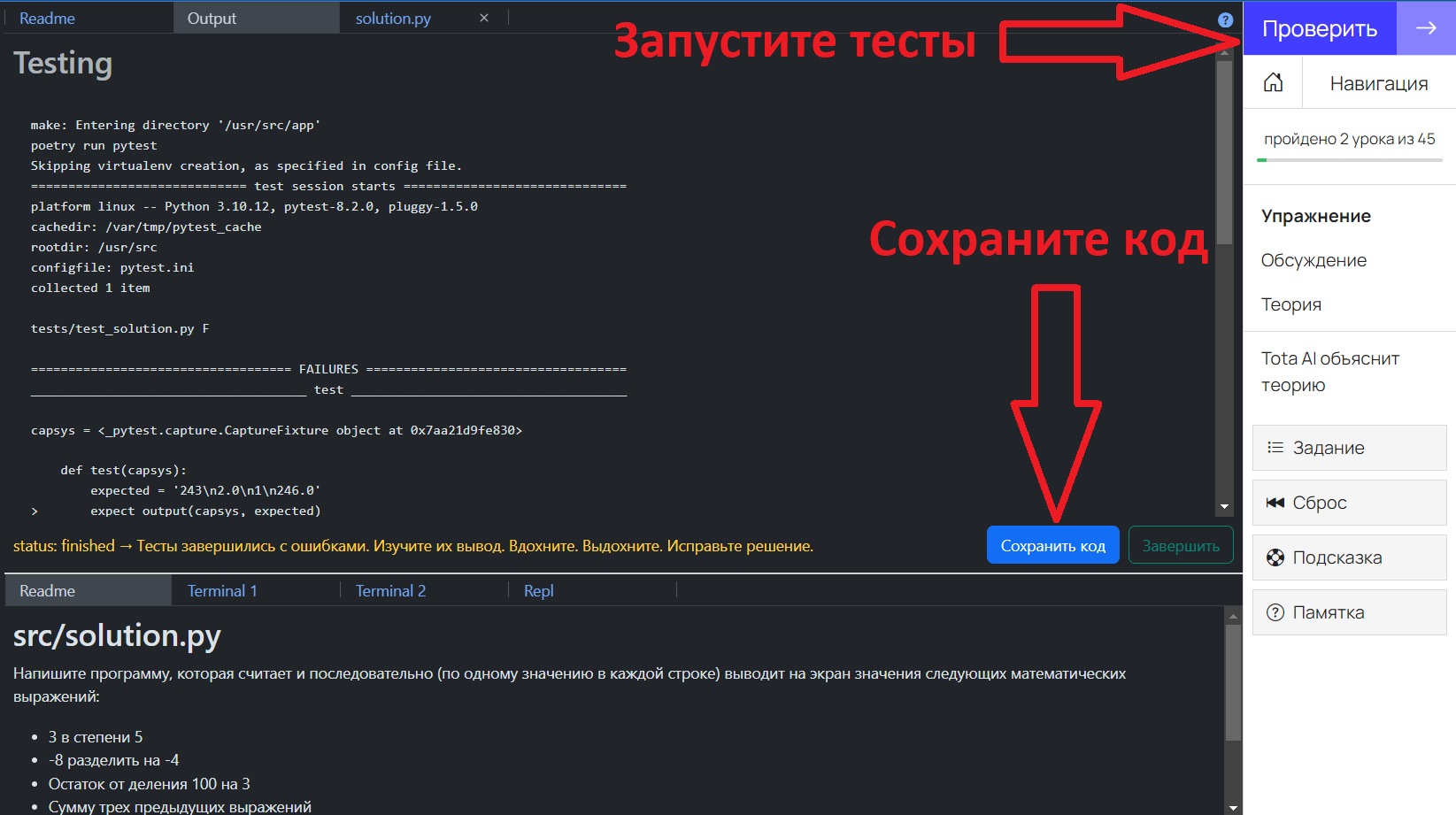The image size is (1456, 815).
Task: Click the blue help question mark icon
Action: click(x=1225, y=19)
